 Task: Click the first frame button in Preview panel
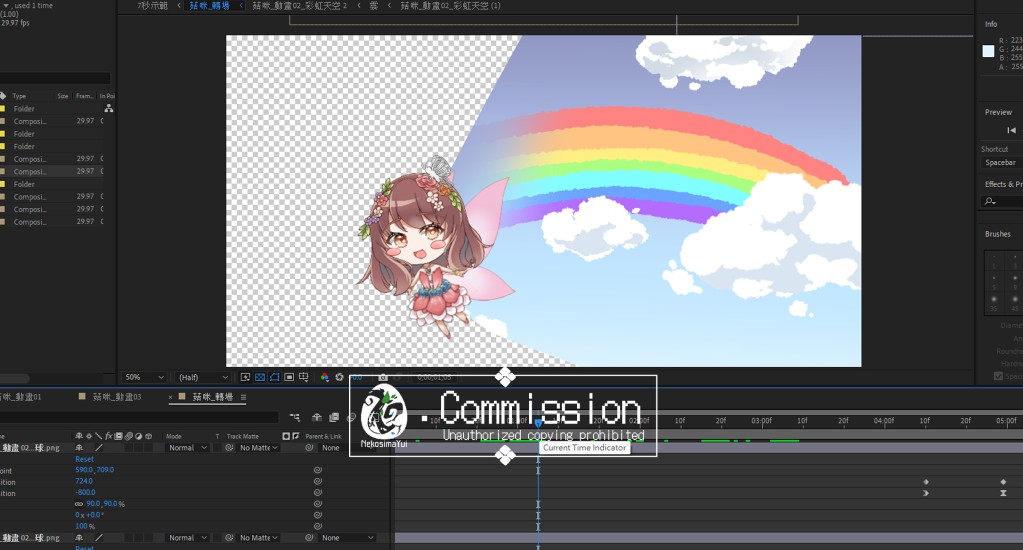click(1011, 130)
